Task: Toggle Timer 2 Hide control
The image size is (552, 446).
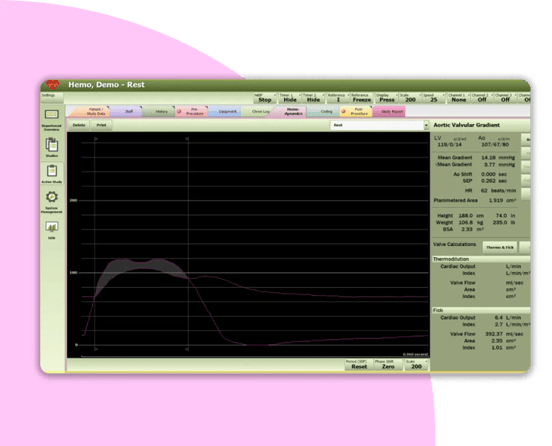Action: (x=313, y=98)
